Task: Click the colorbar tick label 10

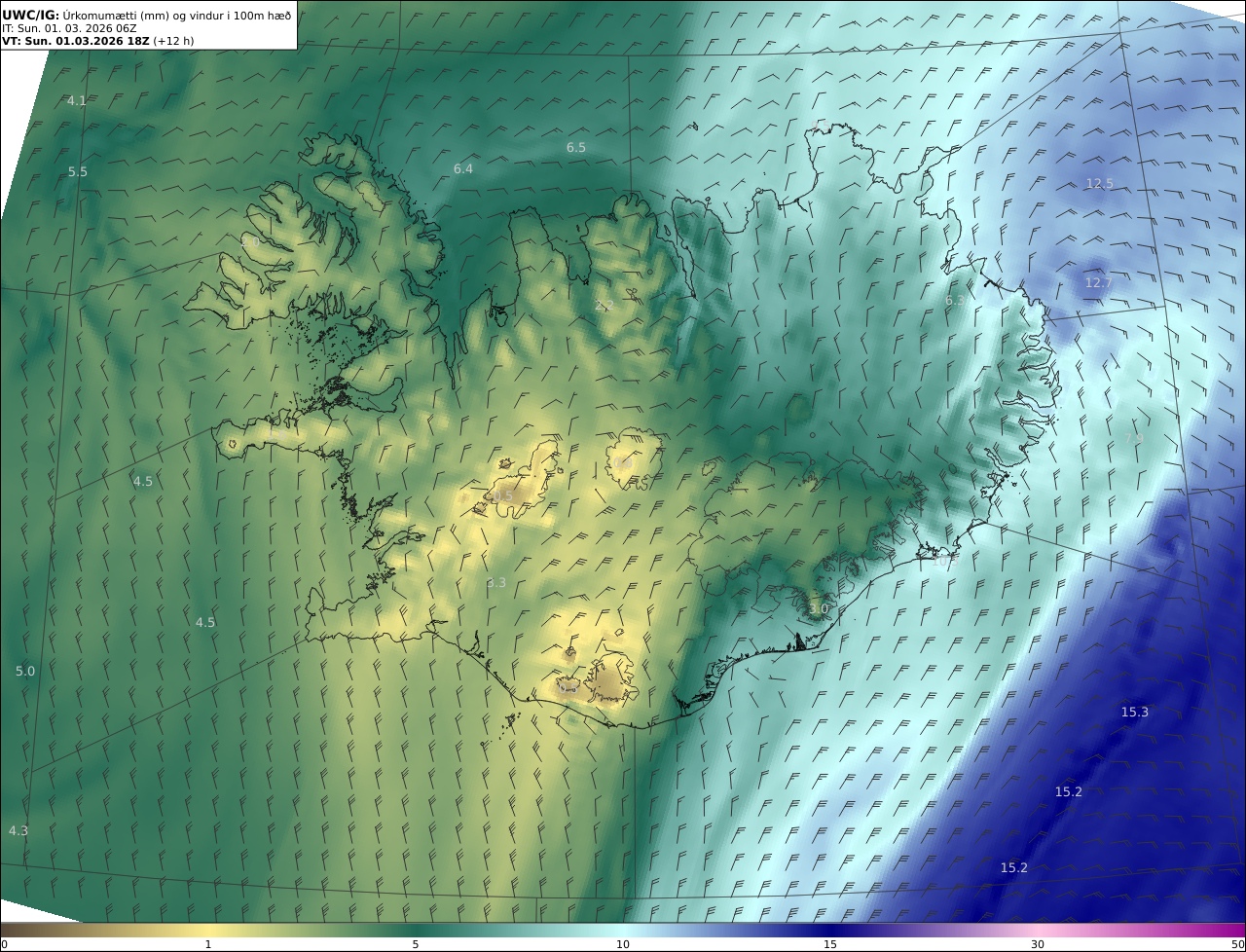Action: click(623, 944)
